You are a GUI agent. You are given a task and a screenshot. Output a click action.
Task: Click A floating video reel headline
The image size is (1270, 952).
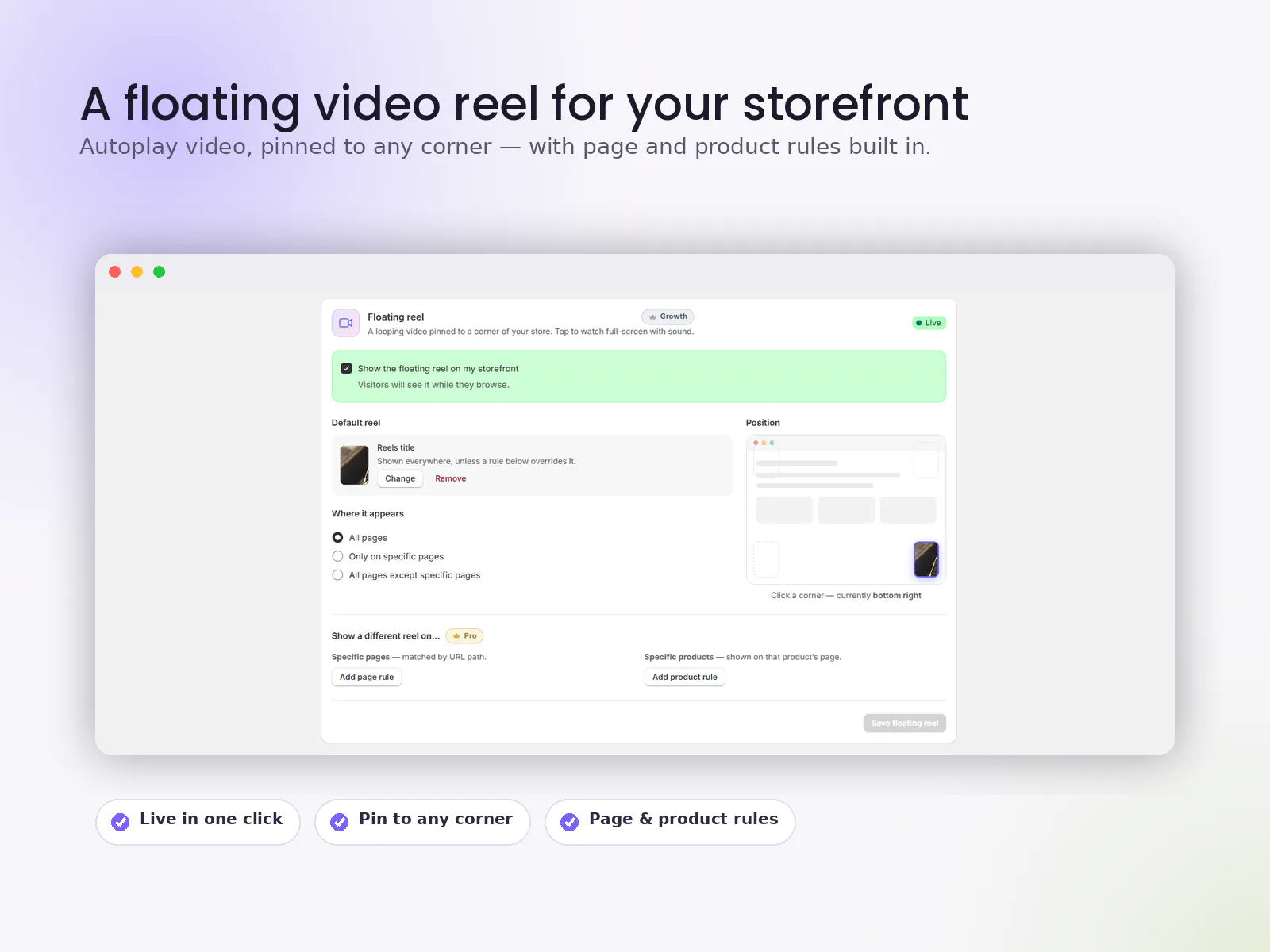coord(525,104)
